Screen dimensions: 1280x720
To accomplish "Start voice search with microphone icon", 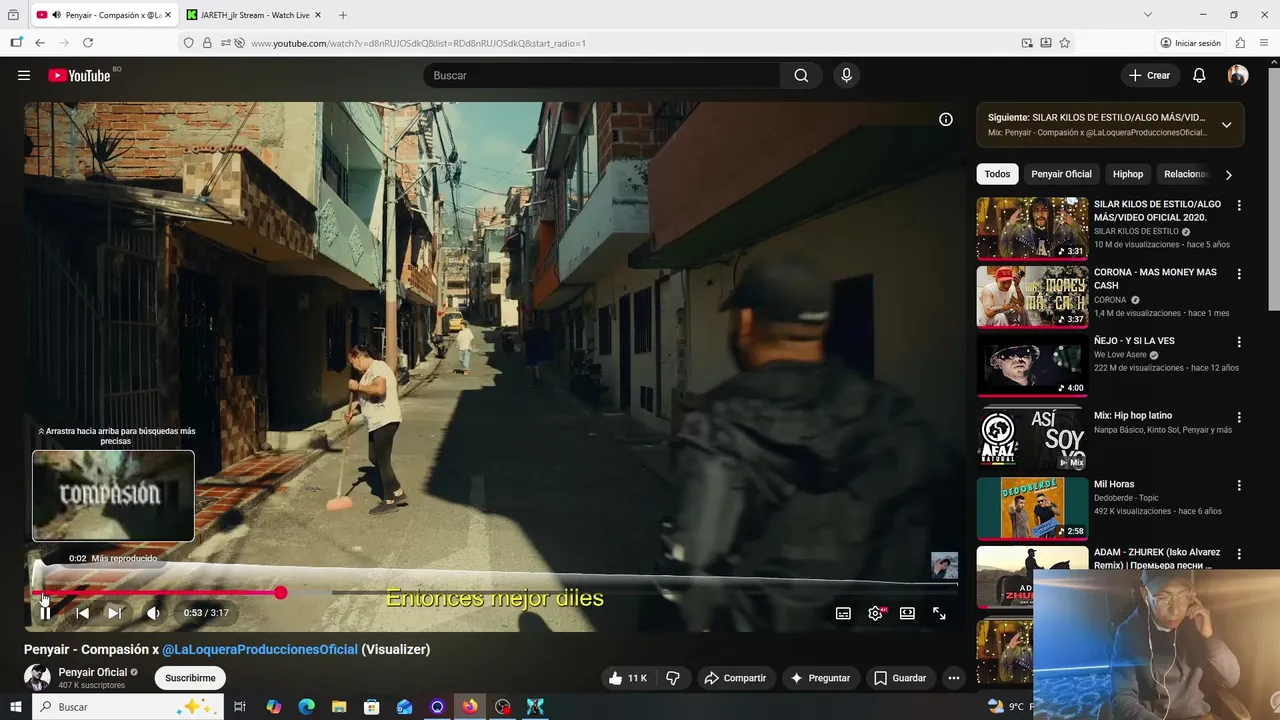I will pos(846,75).
